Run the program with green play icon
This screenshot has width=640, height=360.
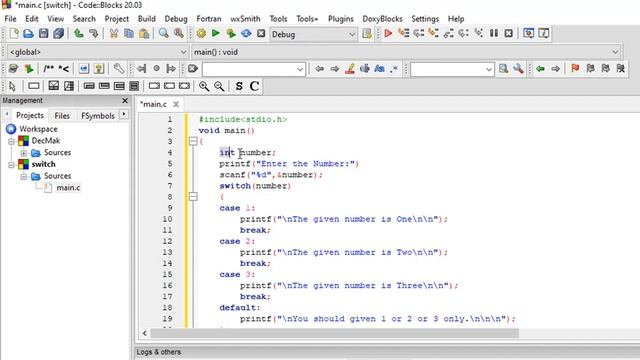point(216,33)
